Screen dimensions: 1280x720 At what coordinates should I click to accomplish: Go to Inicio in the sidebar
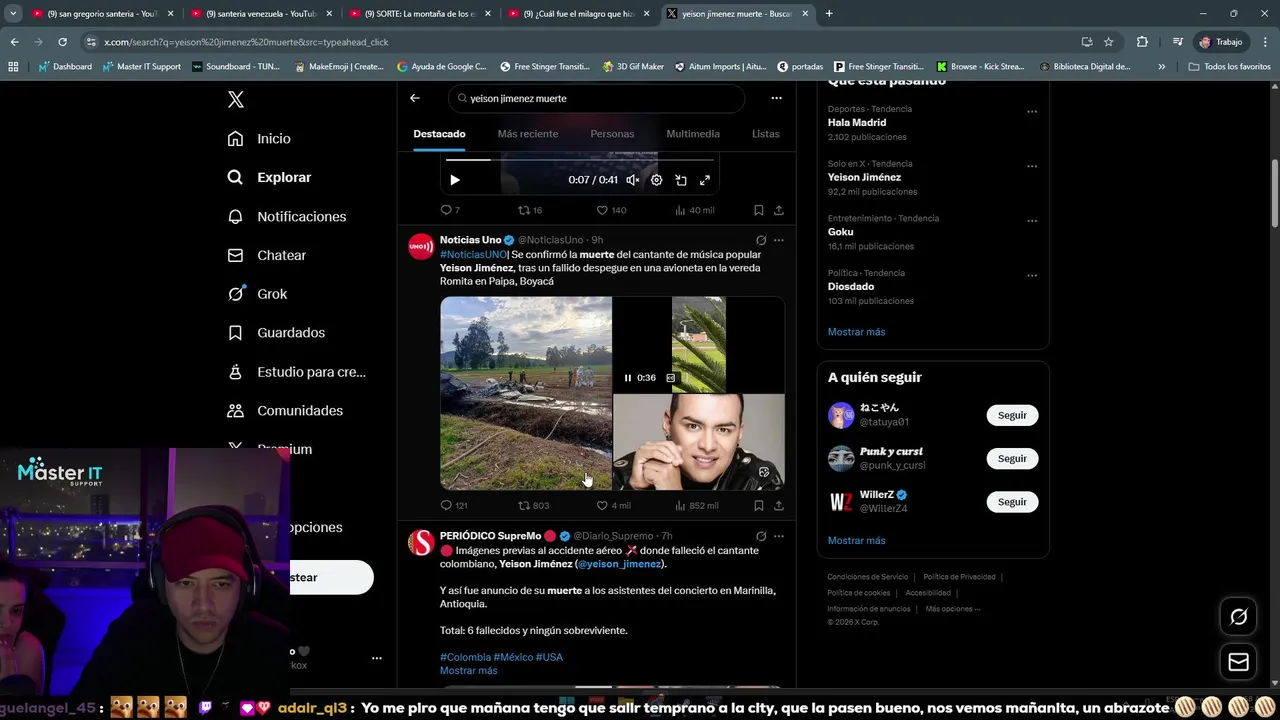coord(259,138)
